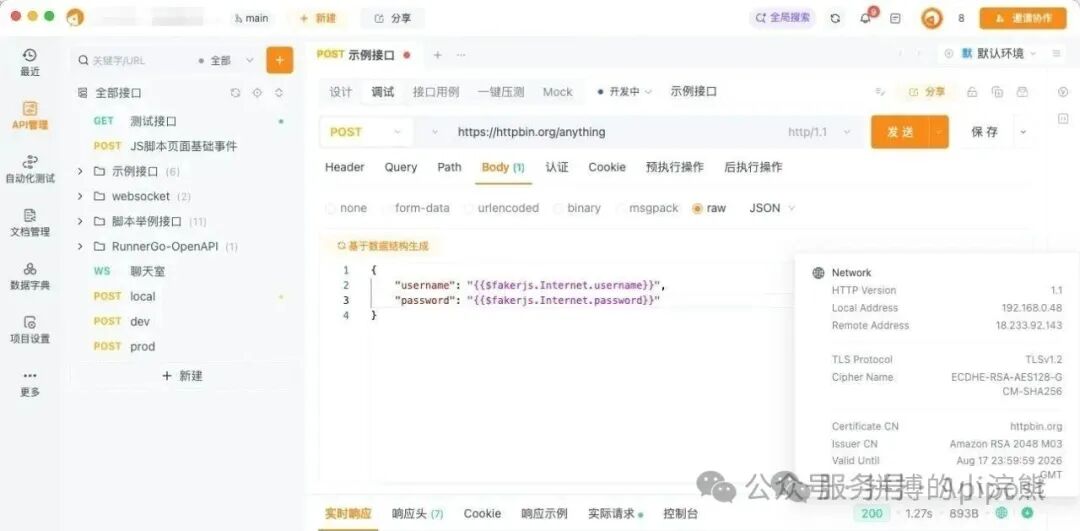Viewport: 1080px width, 531px height.
Task: Open the 最近 recent sidebar section
Action: point(30,62)
